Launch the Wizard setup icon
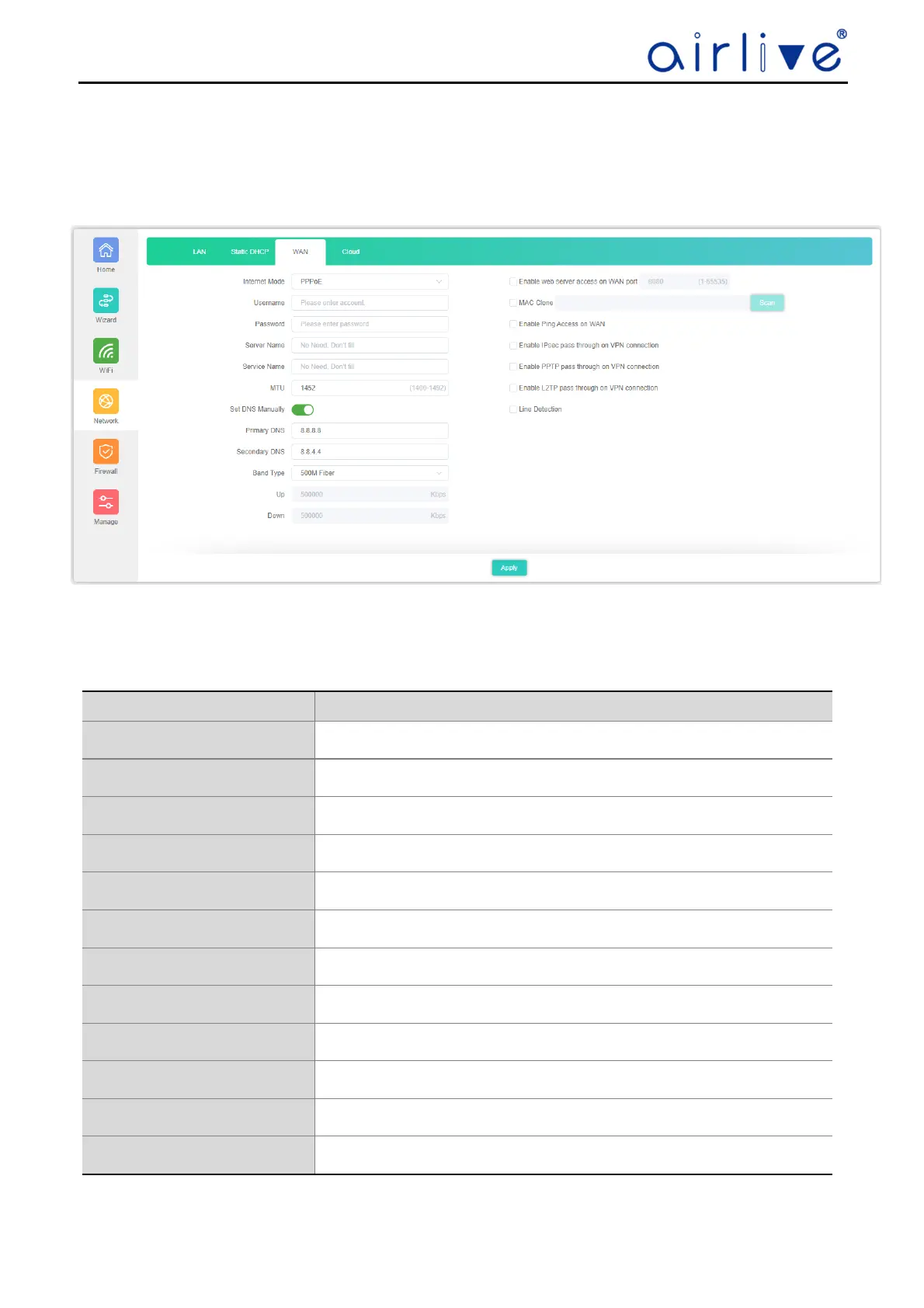The height and width of the screenshot is (1308, 924). pyautogui.click(x=106, y=301)
